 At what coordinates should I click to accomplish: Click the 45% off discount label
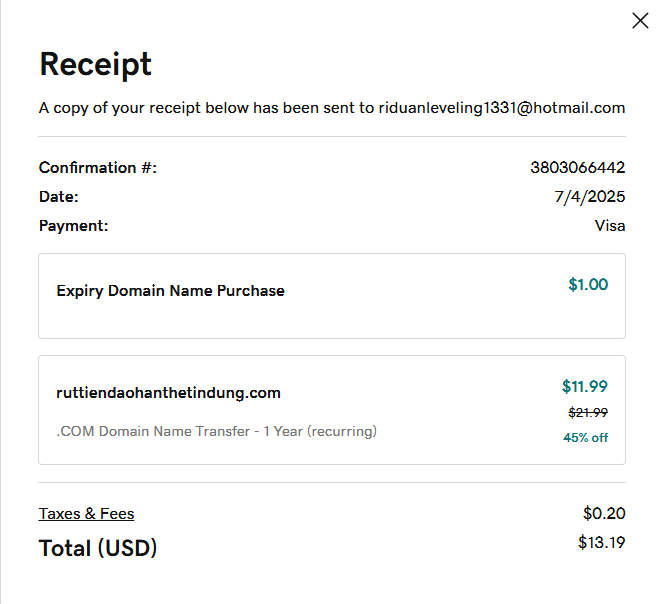click(584, 437)
